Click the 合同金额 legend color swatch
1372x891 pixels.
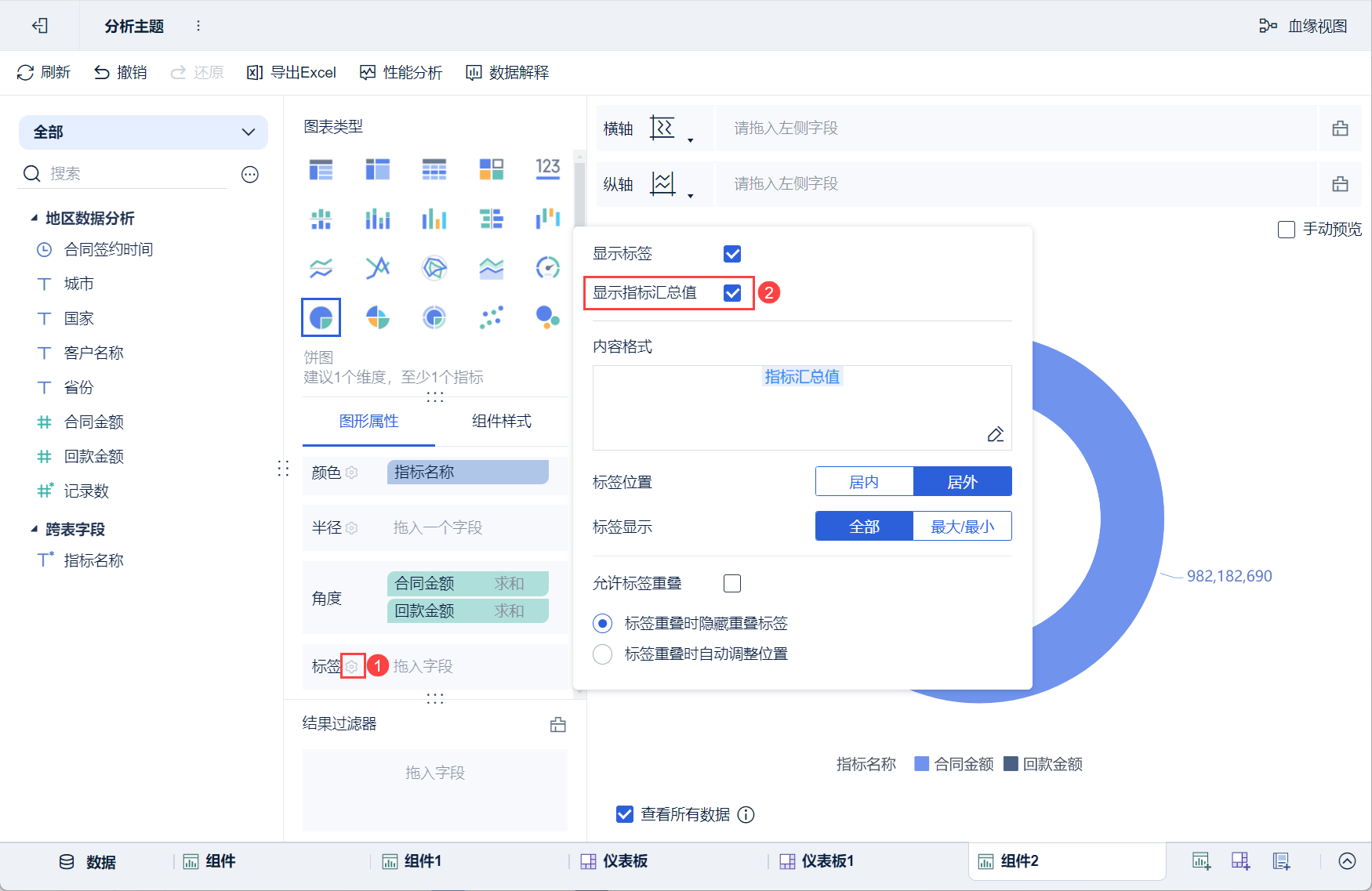(922, 763)
